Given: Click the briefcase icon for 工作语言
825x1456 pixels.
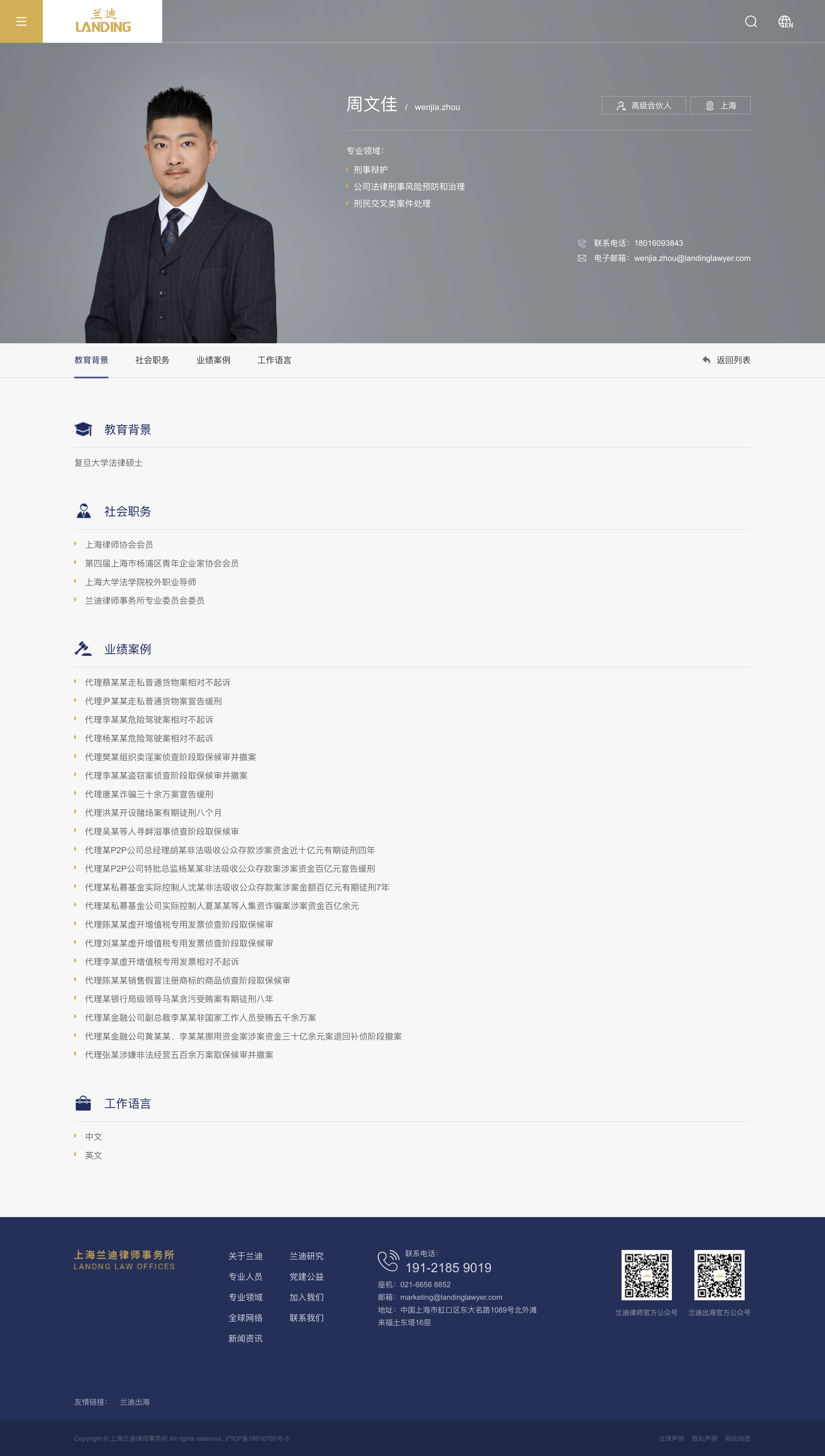Looking at the screenshot, I should [x=83, y=1103].
